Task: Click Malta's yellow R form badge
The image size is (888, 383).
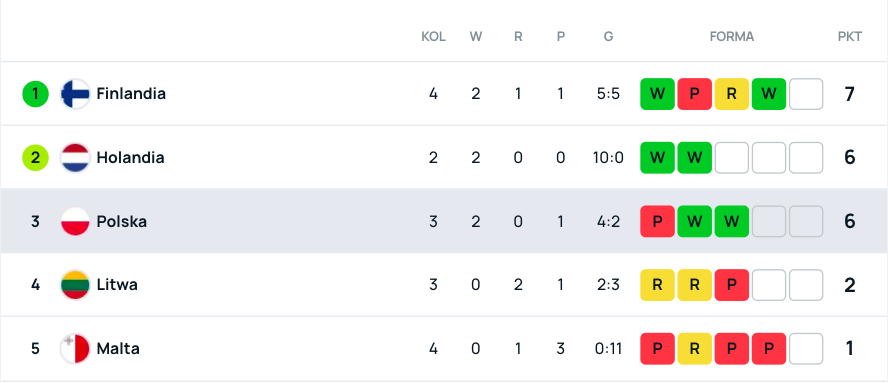Action: click(x=694, y=348)
